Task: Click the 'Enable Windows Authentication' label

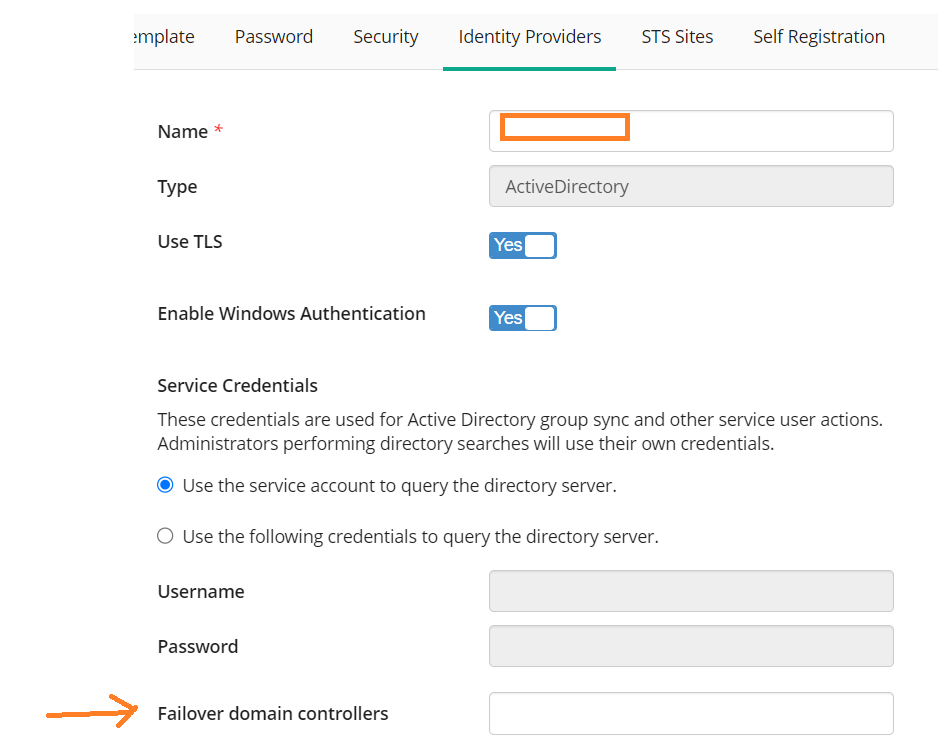Action: [291, 313]
